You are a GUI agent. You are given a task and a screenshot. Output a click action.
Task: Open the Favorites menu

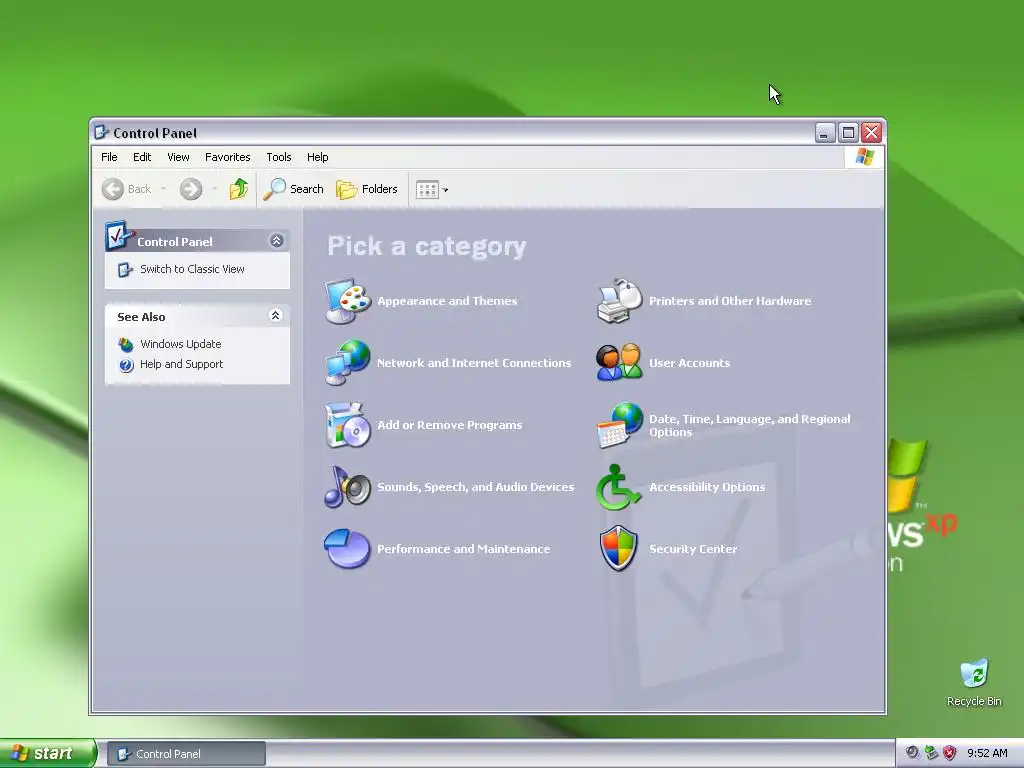tap(227, 157)
